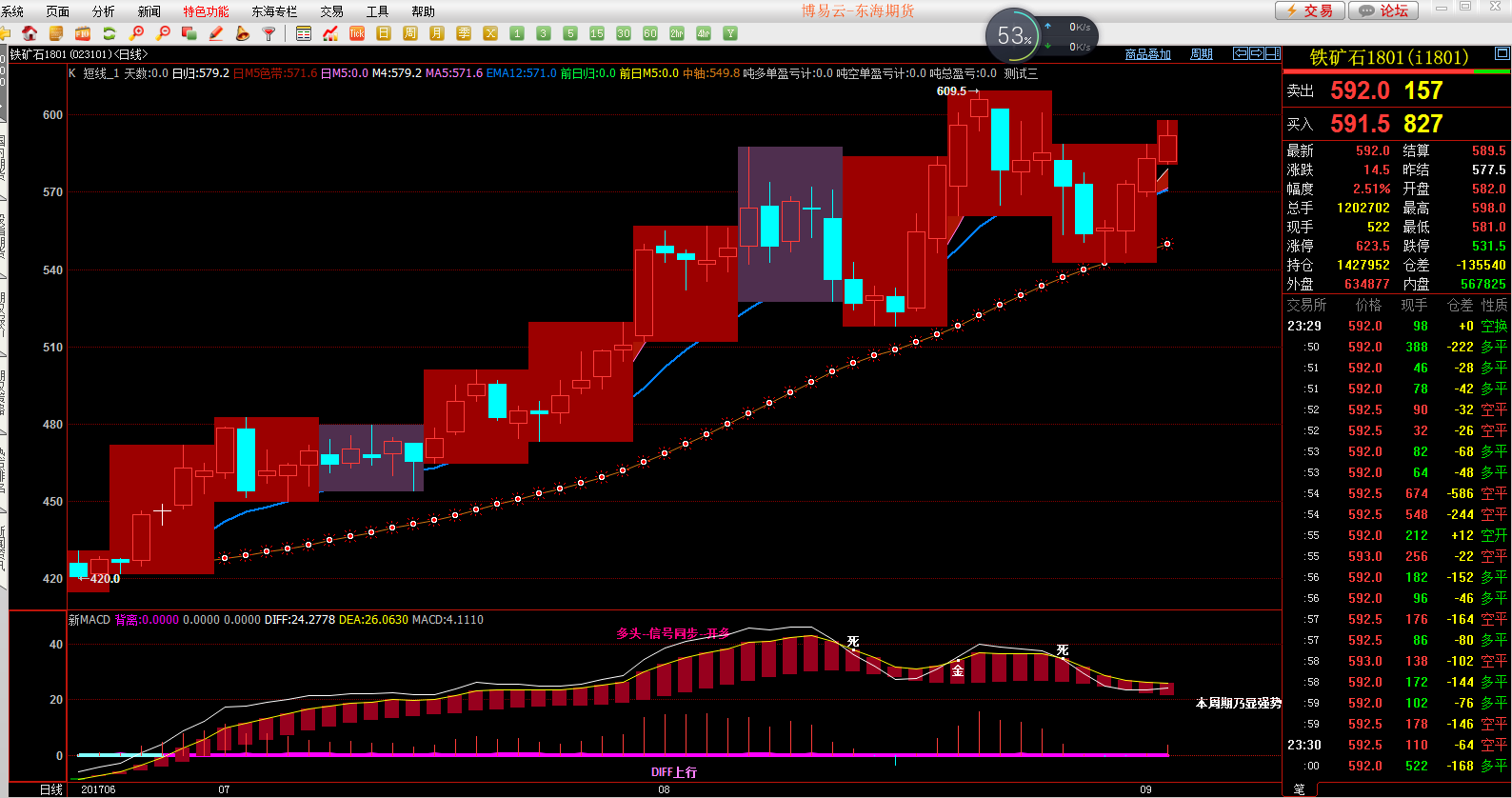This screenshot has height=798, width=1512.
Task: Open the 特色功能 menu
Action: click(x=206, y=11)
